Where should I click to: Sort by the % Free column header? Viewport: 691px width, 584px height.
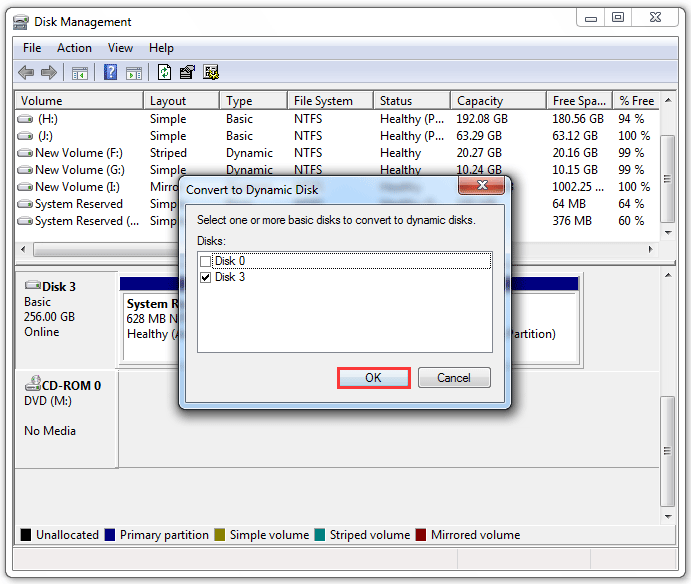(x=636, y=101)
